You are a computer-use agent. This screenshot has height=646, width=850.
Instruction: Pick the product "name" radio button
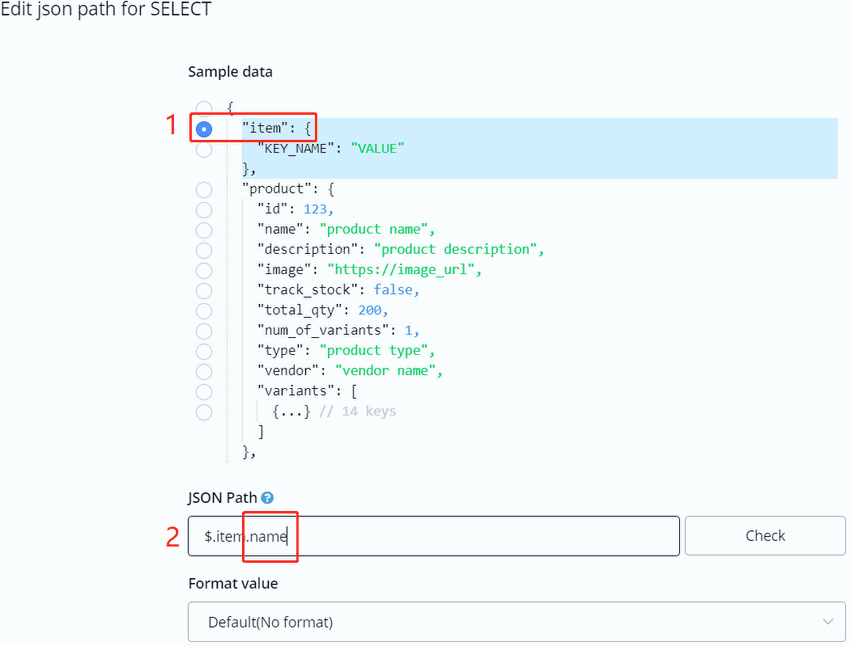point(204,230)
